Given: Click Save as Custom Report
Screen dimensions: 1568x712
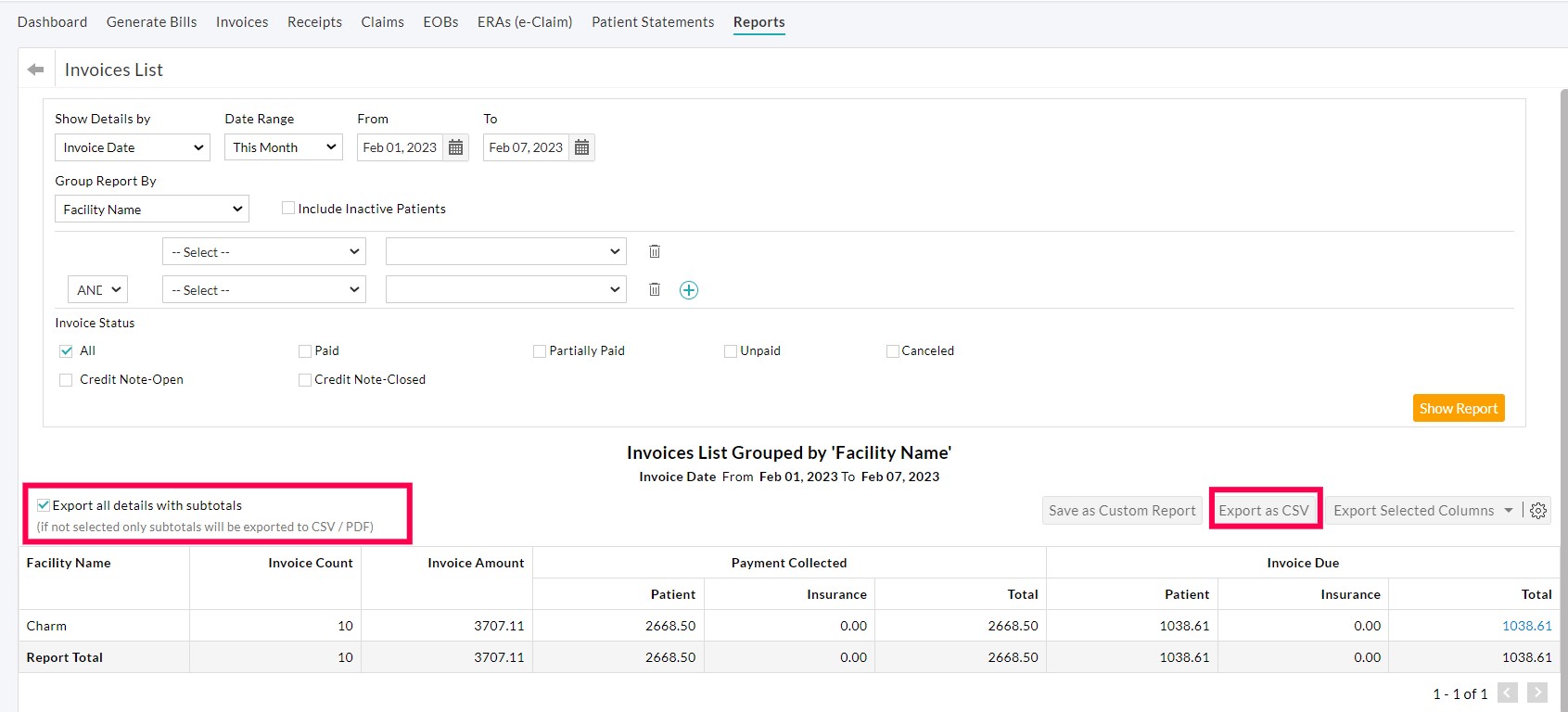Looking at the screenshot, I should click(x=1122, y=511).
